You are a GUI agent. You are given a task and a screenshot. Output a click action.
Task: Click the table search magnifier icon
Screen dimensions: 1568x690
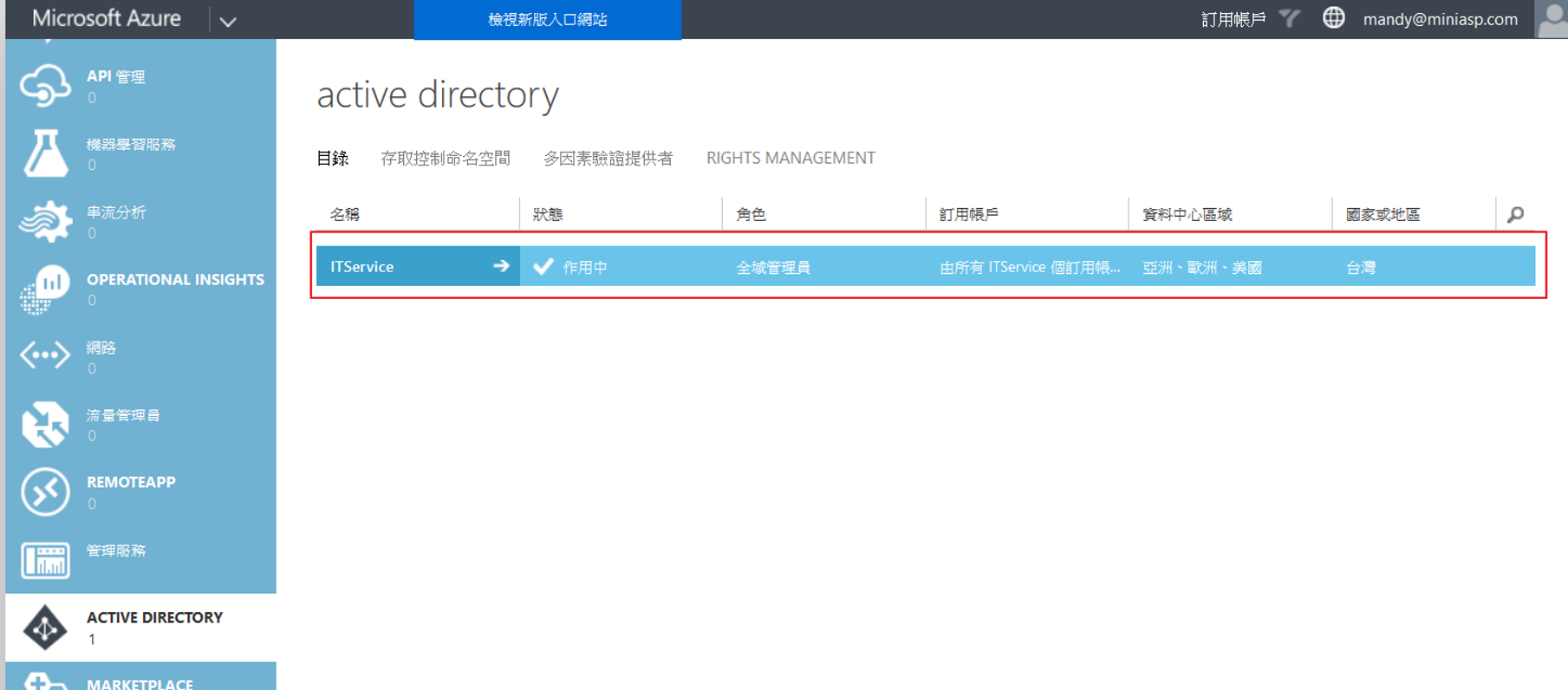[x=1515, y=214]
